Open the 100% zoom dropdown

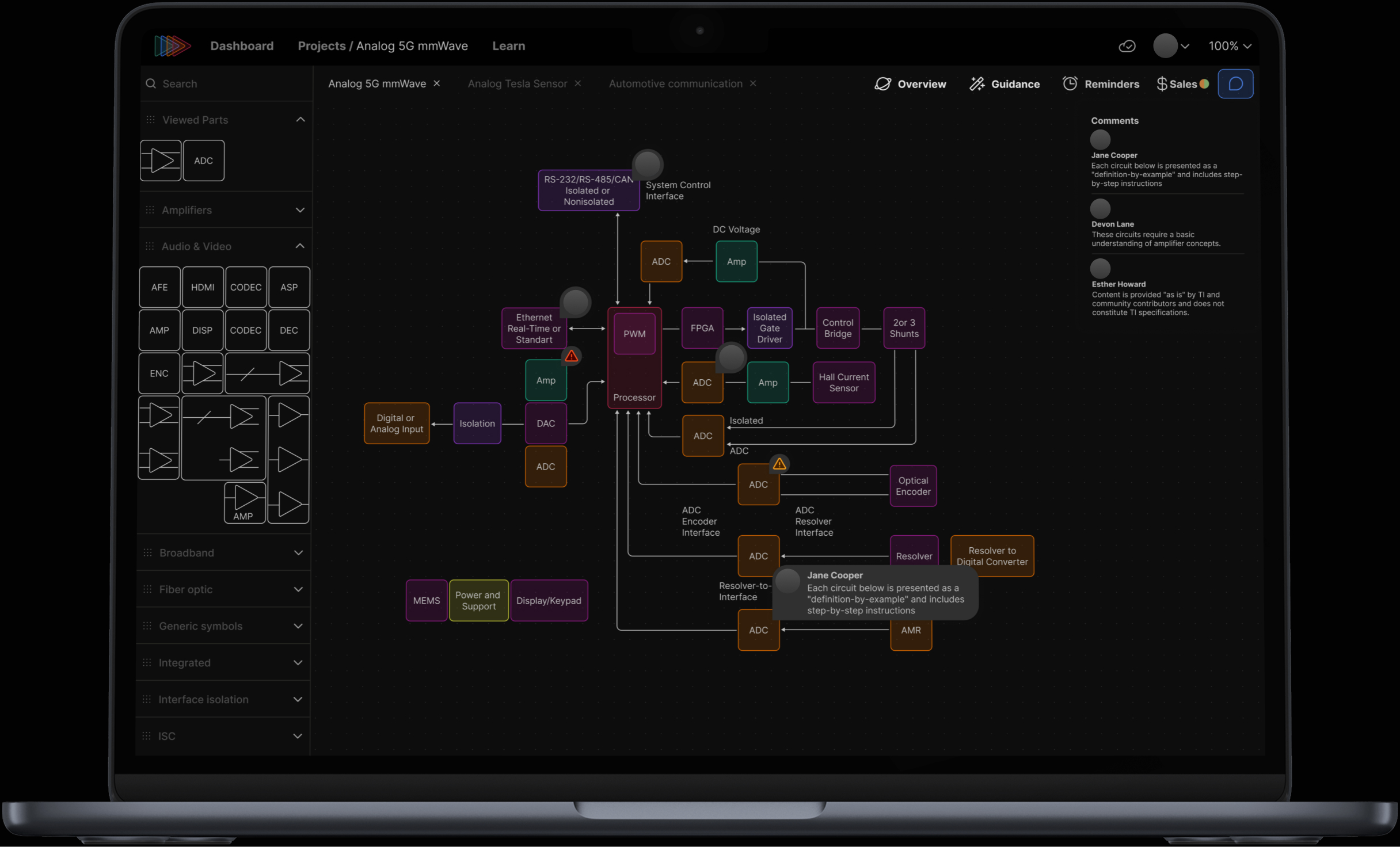pyautogui.click(x=1230, y=46)
